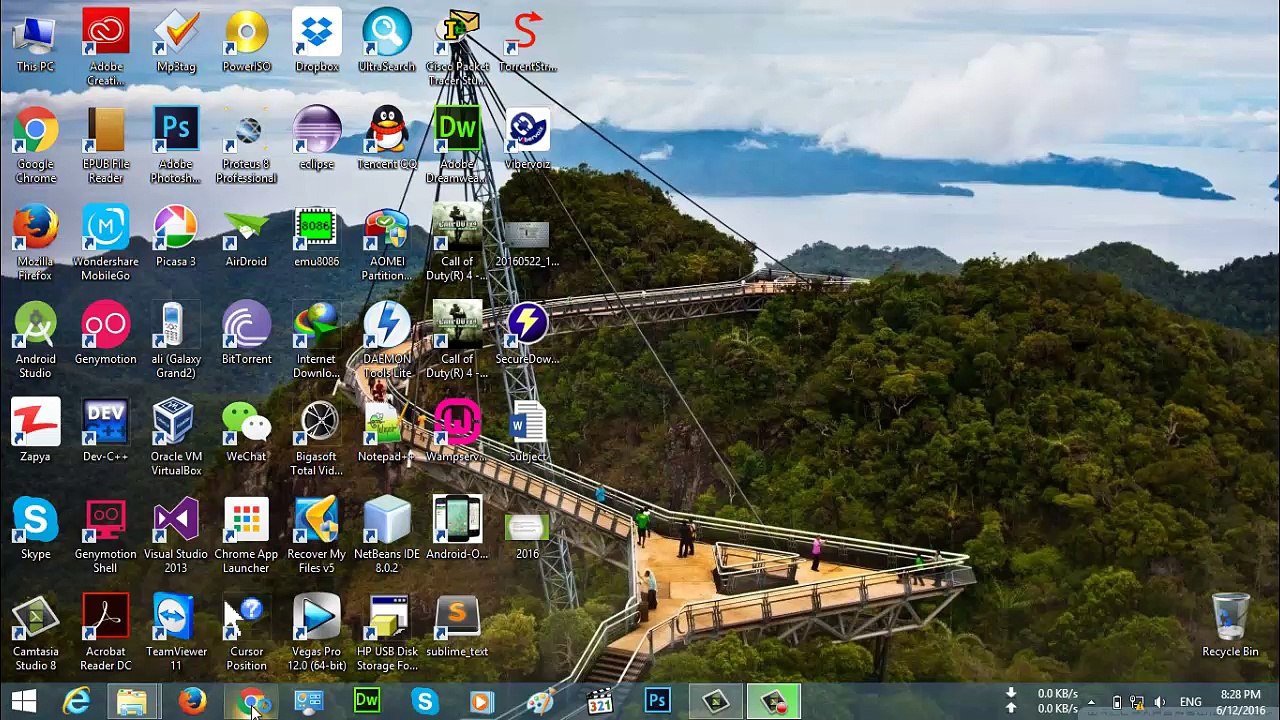Select the BitTorrent desktop shortcut

coord(246,333)
